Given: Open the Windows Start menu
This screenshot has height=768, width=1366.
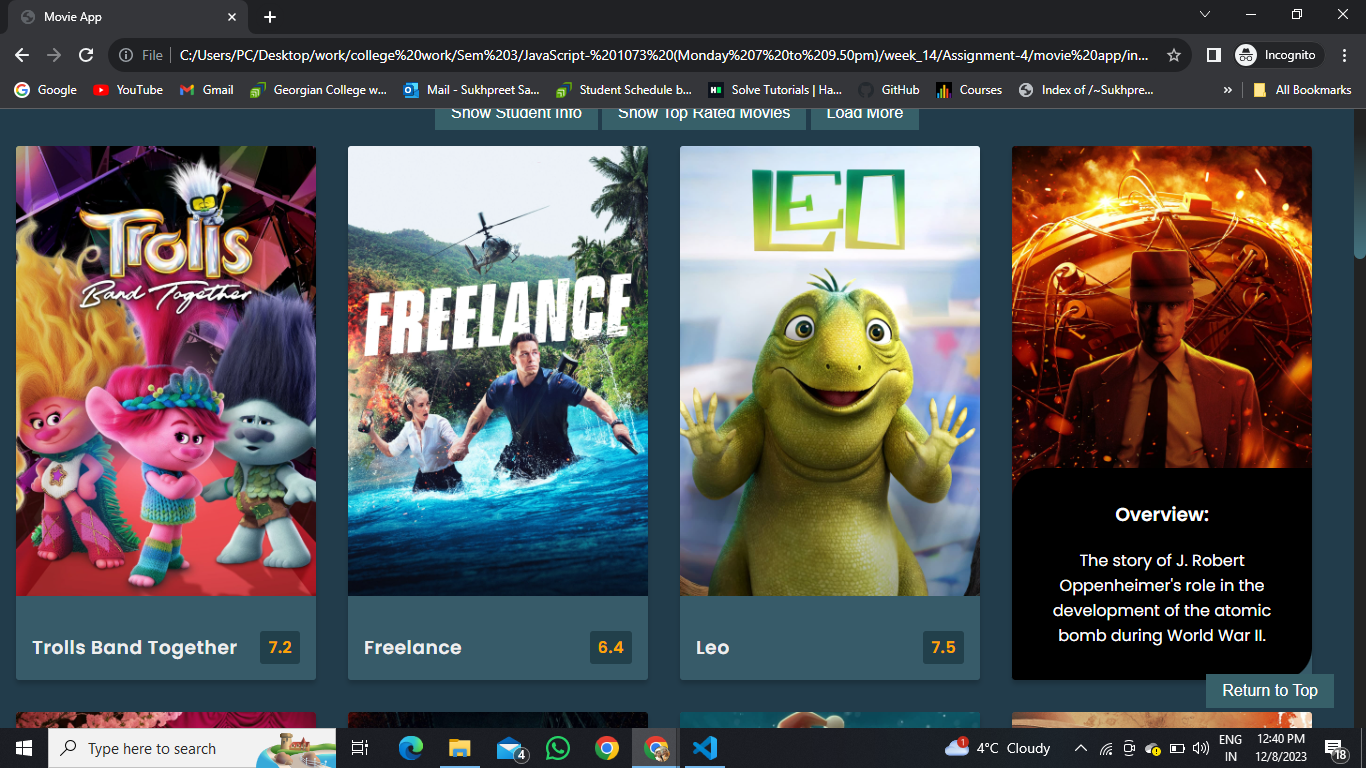Looking at the screenshot, I should tap(23, 748).
